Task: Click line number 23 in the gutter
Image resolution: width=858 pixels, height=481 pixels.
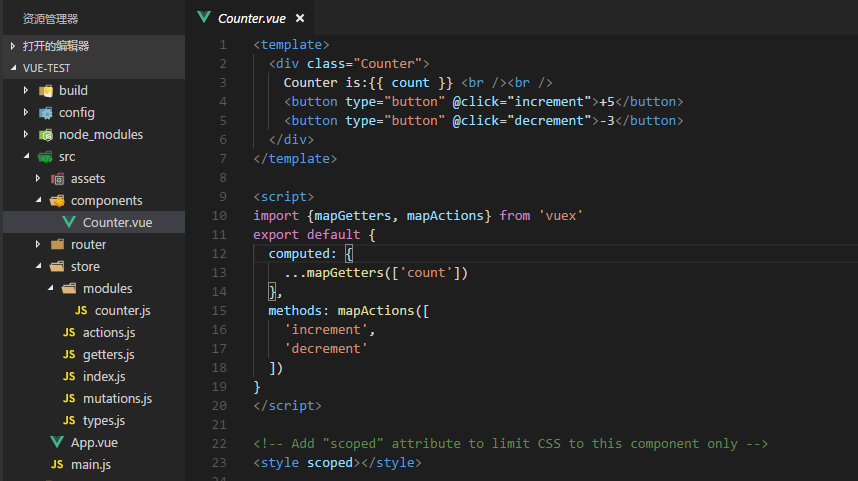Action: [219, 463]
